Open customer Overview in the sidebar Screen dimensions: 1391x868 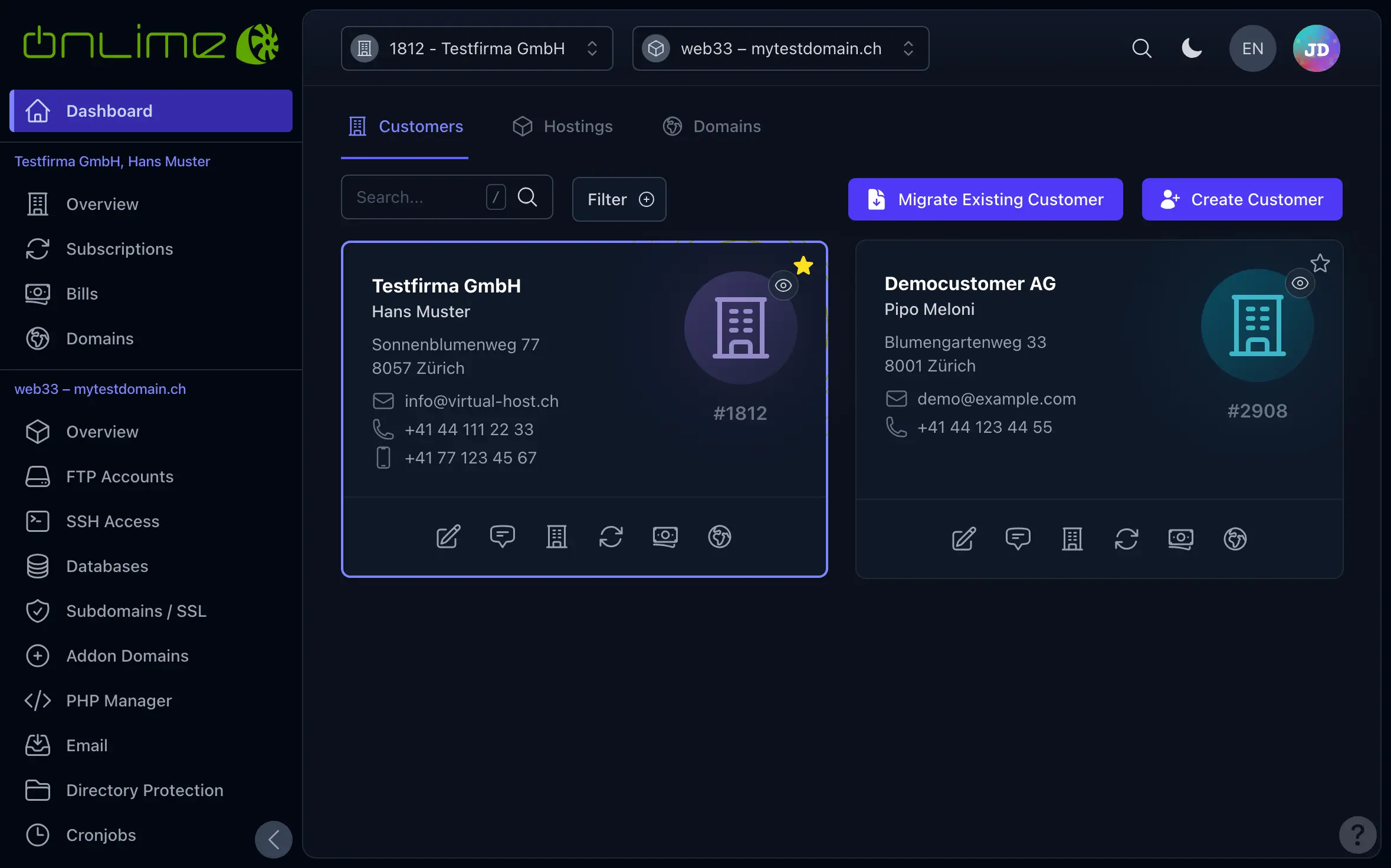151,204
